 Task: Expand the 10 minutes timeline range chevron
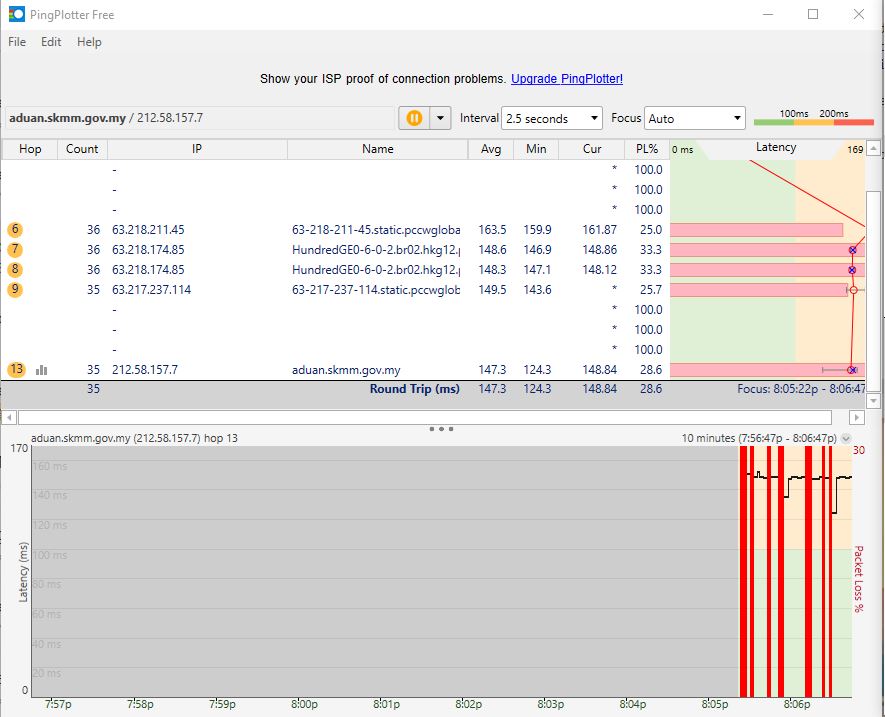[x=847, y=438]
